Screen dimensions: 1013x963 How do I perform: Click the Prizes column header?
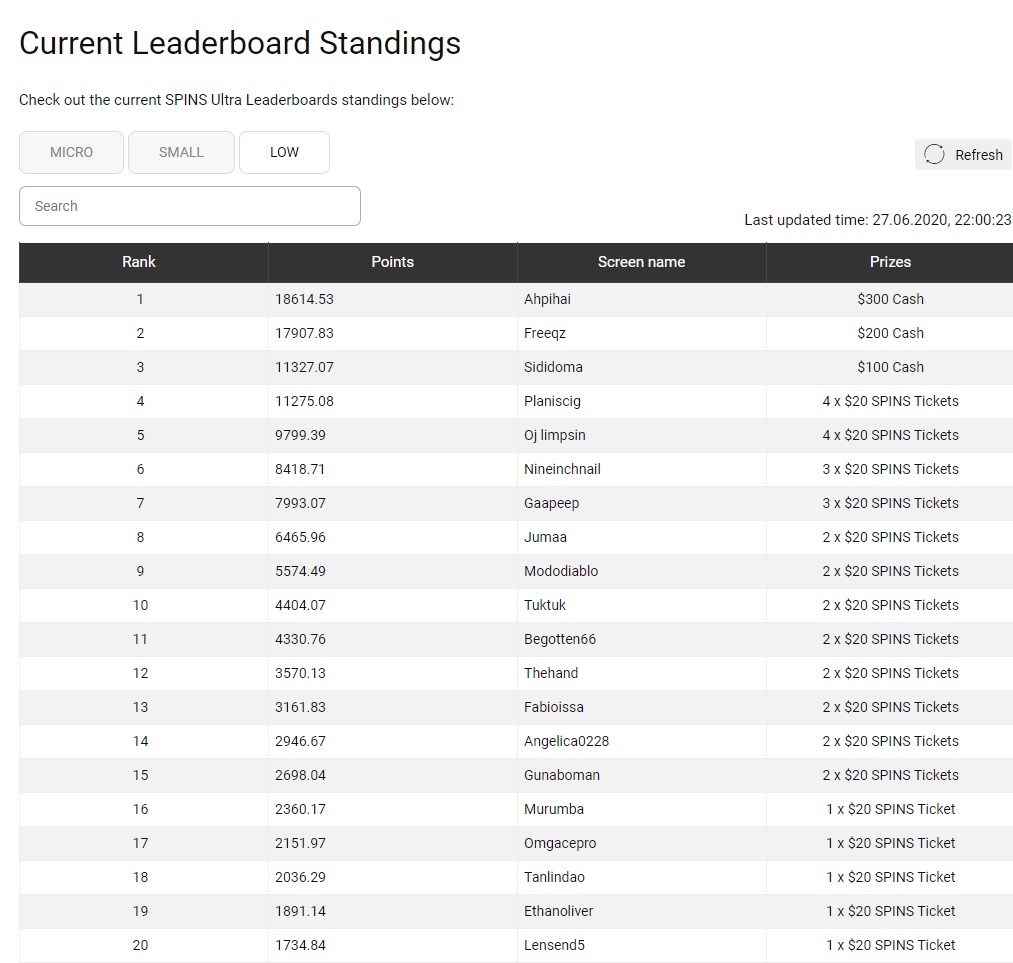890,262
